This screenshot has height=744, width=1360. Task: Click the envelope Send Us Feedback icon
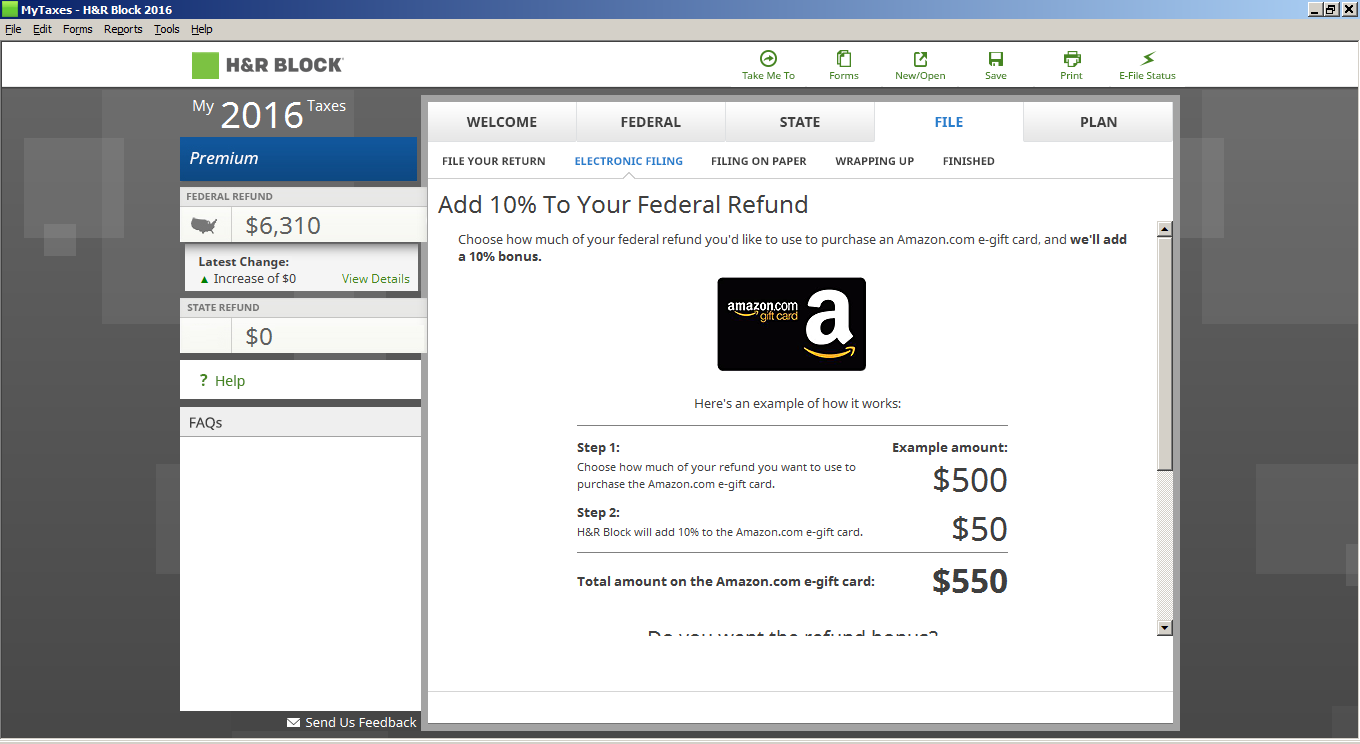(293, 722)
